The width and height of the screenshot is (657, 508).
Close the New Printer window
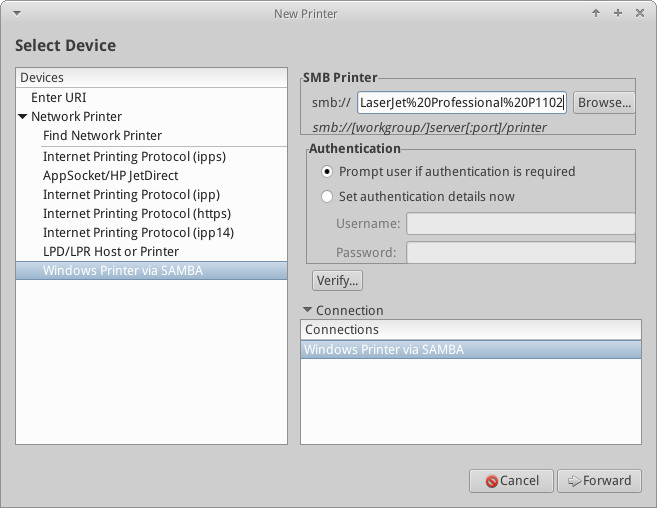point(639,14)
